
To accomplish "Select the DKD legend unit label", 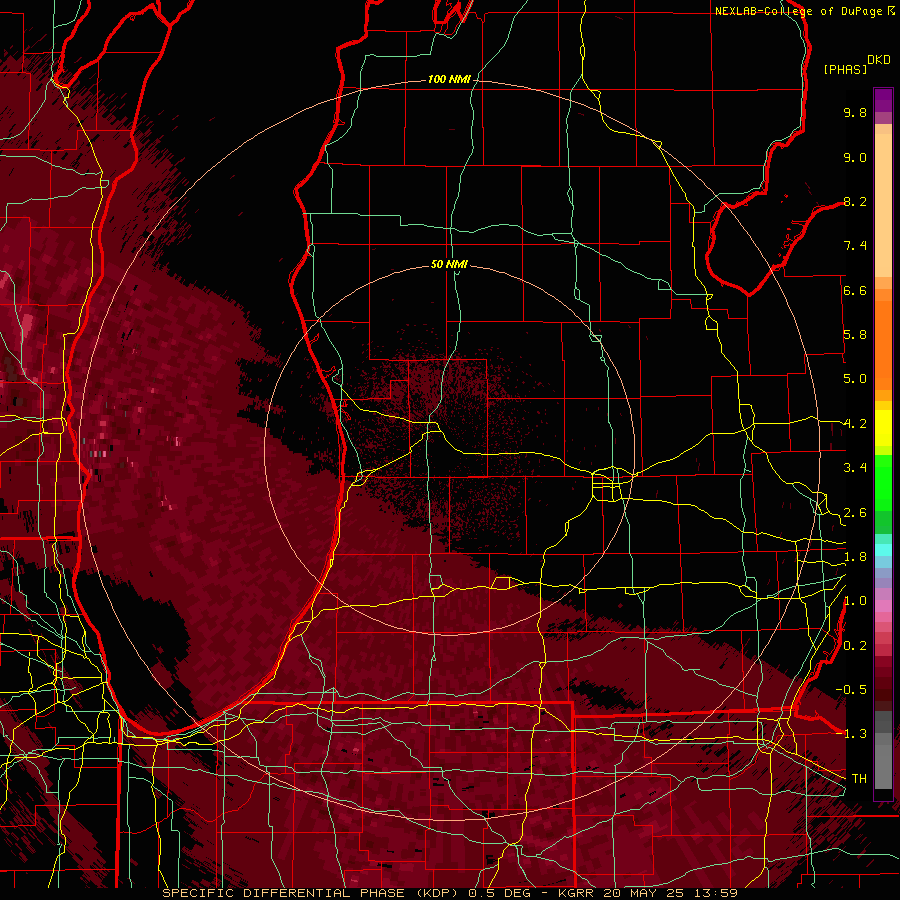I will pyautogui.click(x=879, y=60).
